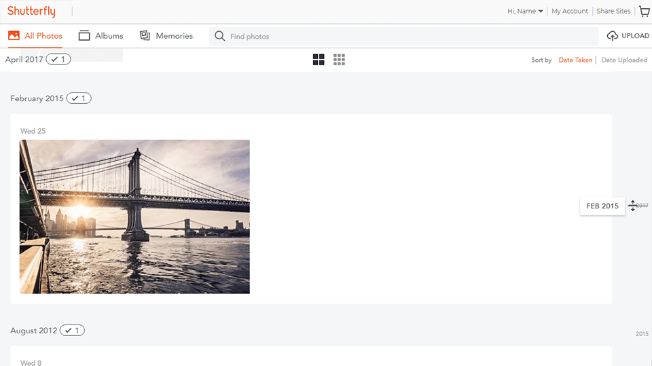Open the shopping cart icon
Image resolution: width=652 pixels, height=366 pixels.
[645, 11]
